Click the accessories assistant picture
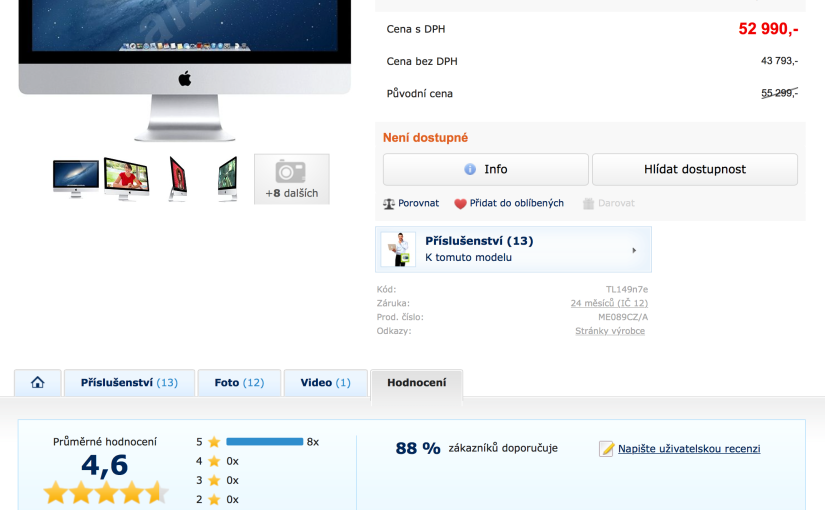825x510 pixels. pos(398,249)
